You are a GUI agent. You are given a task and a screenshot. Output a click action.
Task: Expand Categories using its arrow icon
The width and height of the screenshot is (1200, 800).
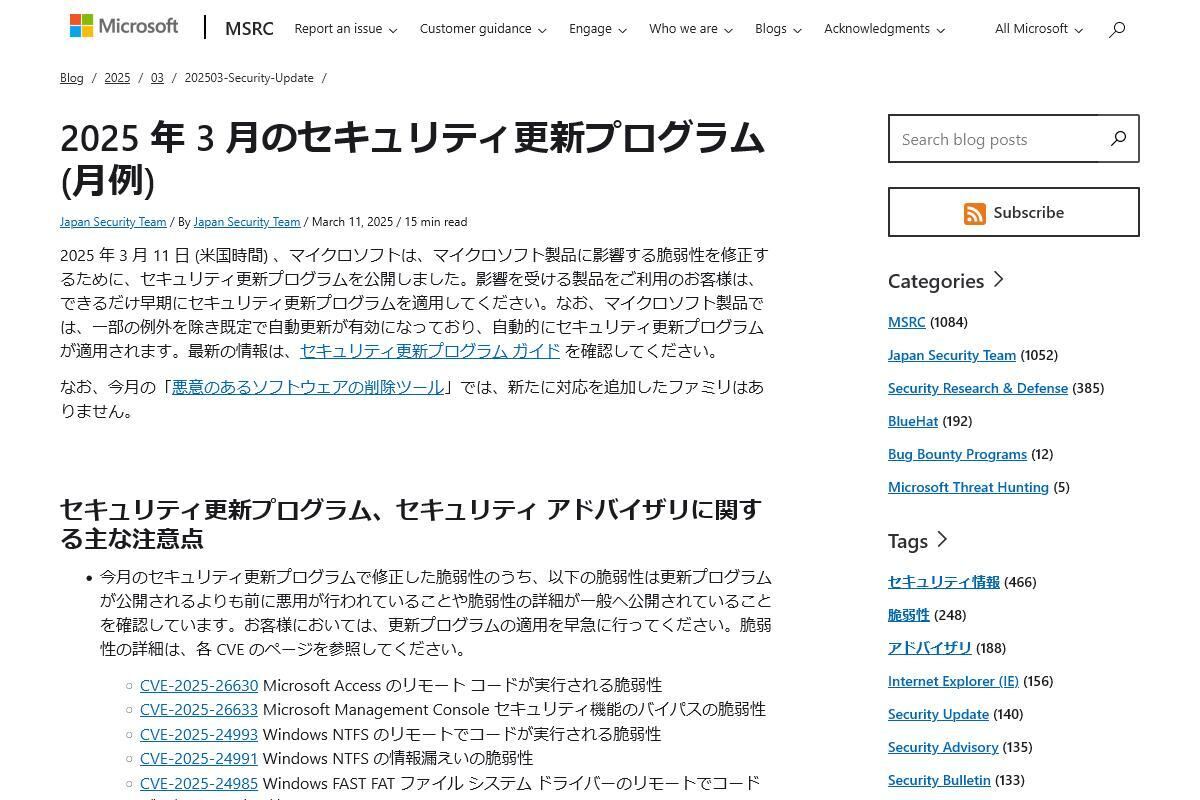(998, 280)
